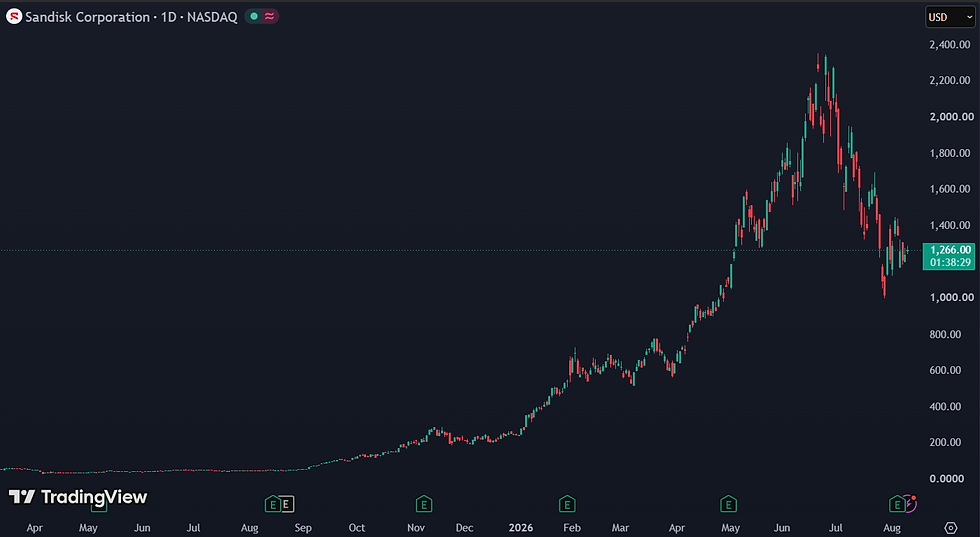
Task: Click the Sandisk logo icon
Action: tap(14, 17)
